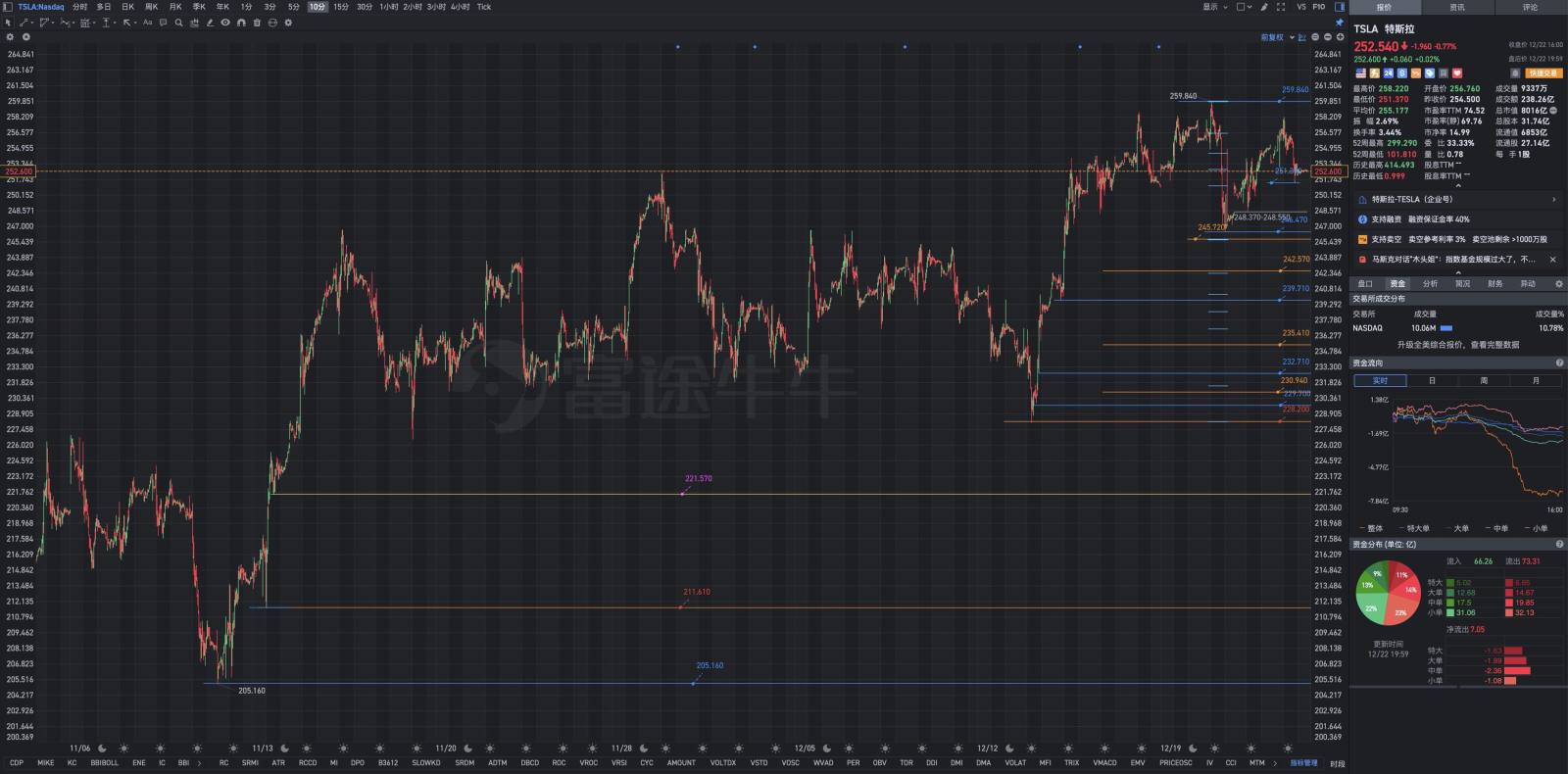Toggle drawings visibility with the eye icon
Image resolution: width=1568 pixels, height=774 pixels.
click(x=225, y=23)
